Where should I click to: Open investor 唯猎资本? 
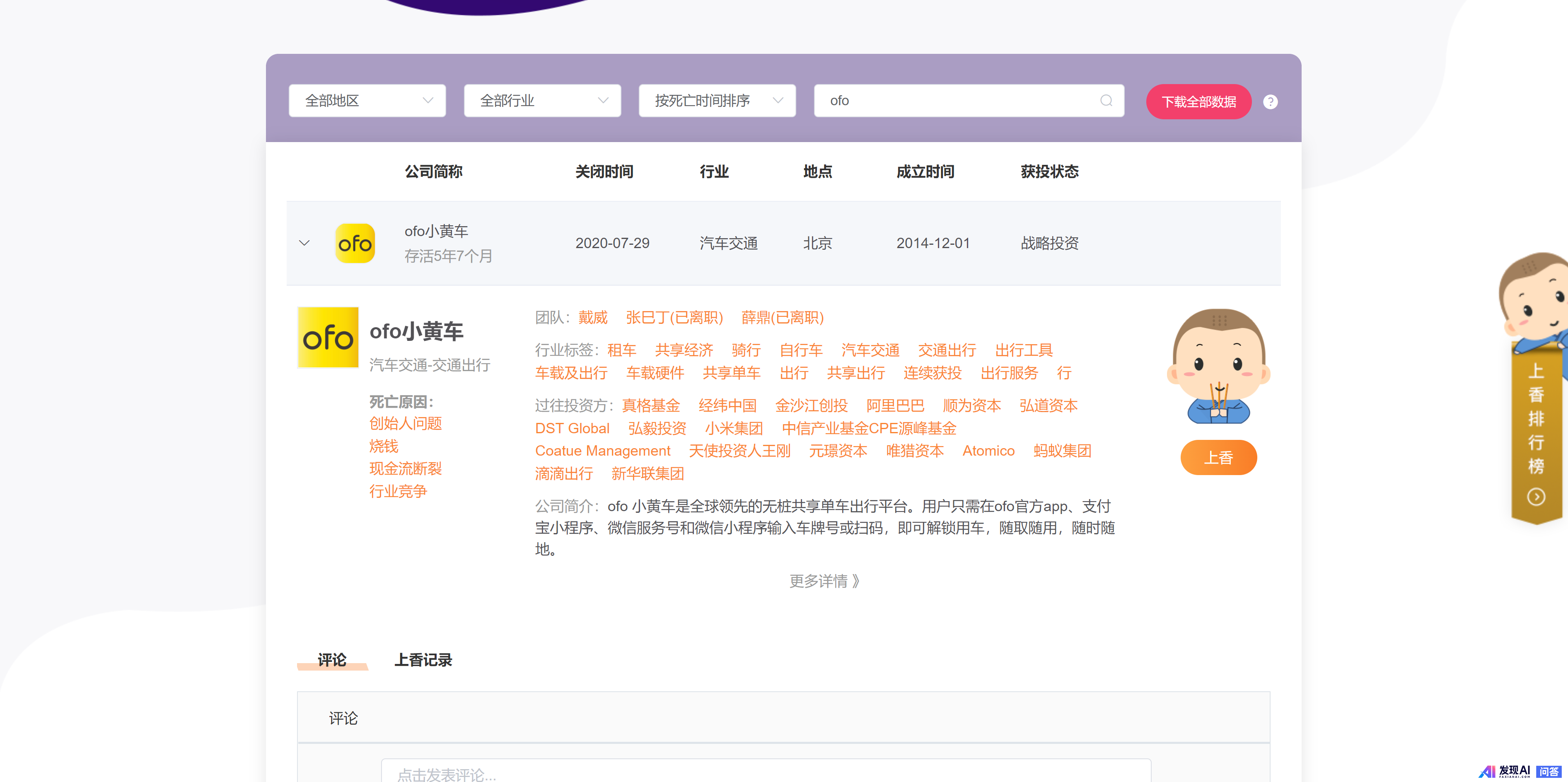pyautogui.click(x=915, y=451)
